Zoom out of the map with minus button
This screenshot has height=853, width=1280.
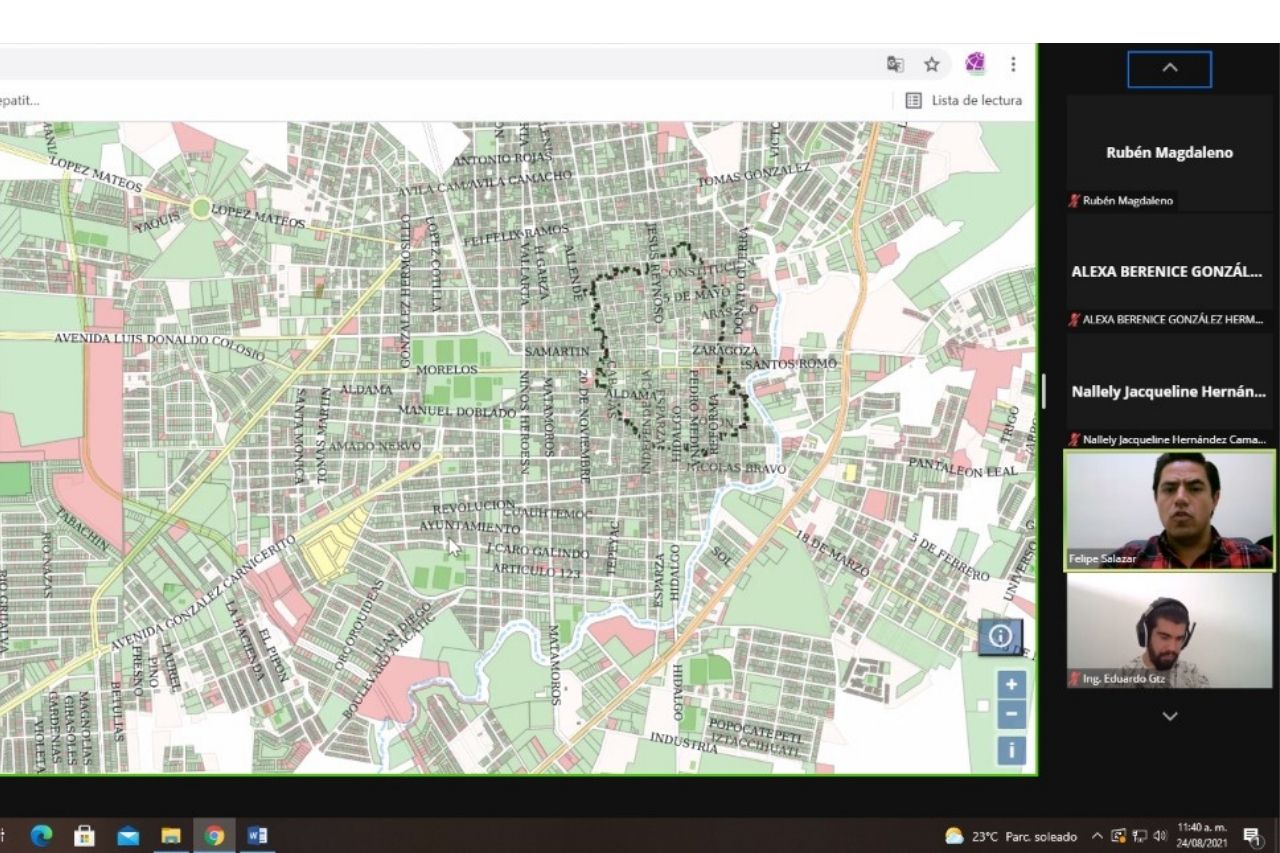click(x=1011, y=716)
